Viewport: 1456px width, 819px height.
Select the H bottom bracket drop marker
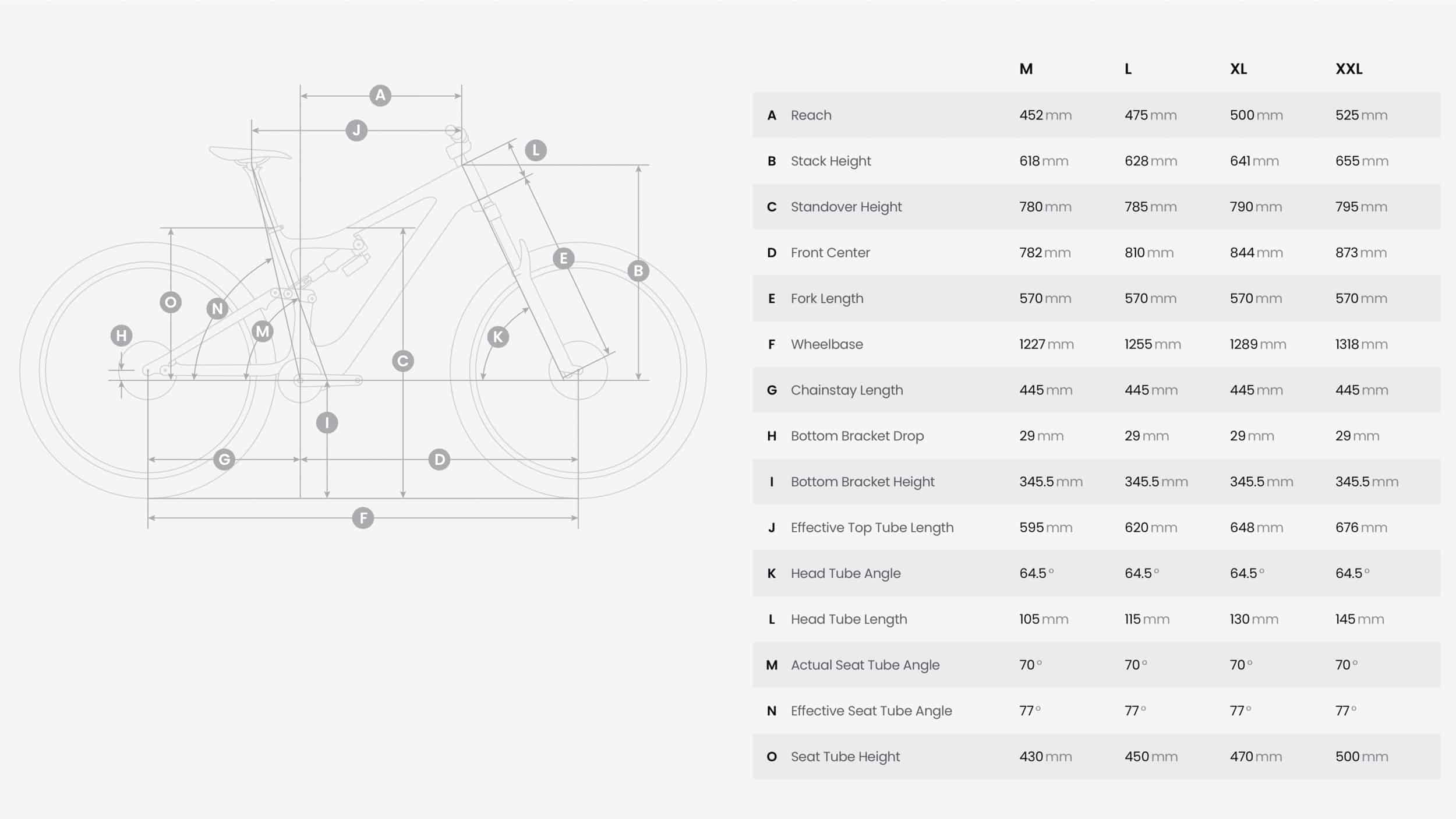[x=121, y=336]
